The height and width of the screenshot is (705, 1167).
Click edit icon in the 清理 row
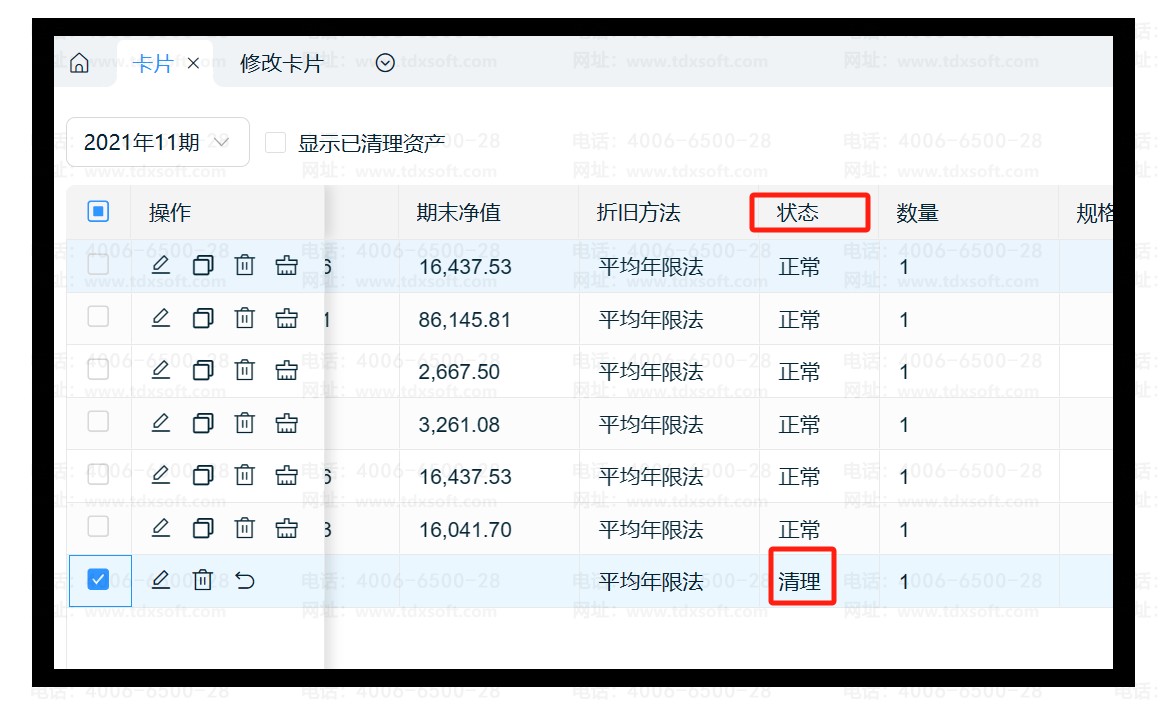[x=160, y=580]
